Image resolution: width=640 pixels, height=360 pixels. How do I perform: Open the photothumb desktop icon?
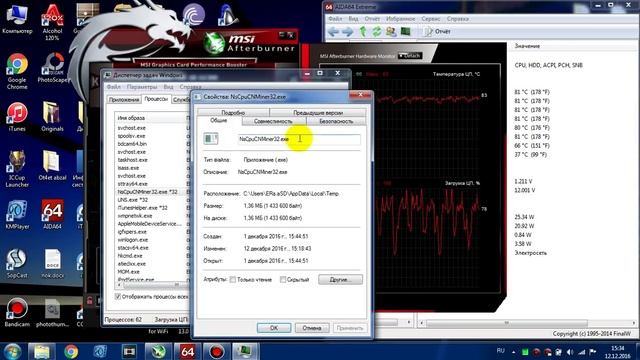(52, 313)
